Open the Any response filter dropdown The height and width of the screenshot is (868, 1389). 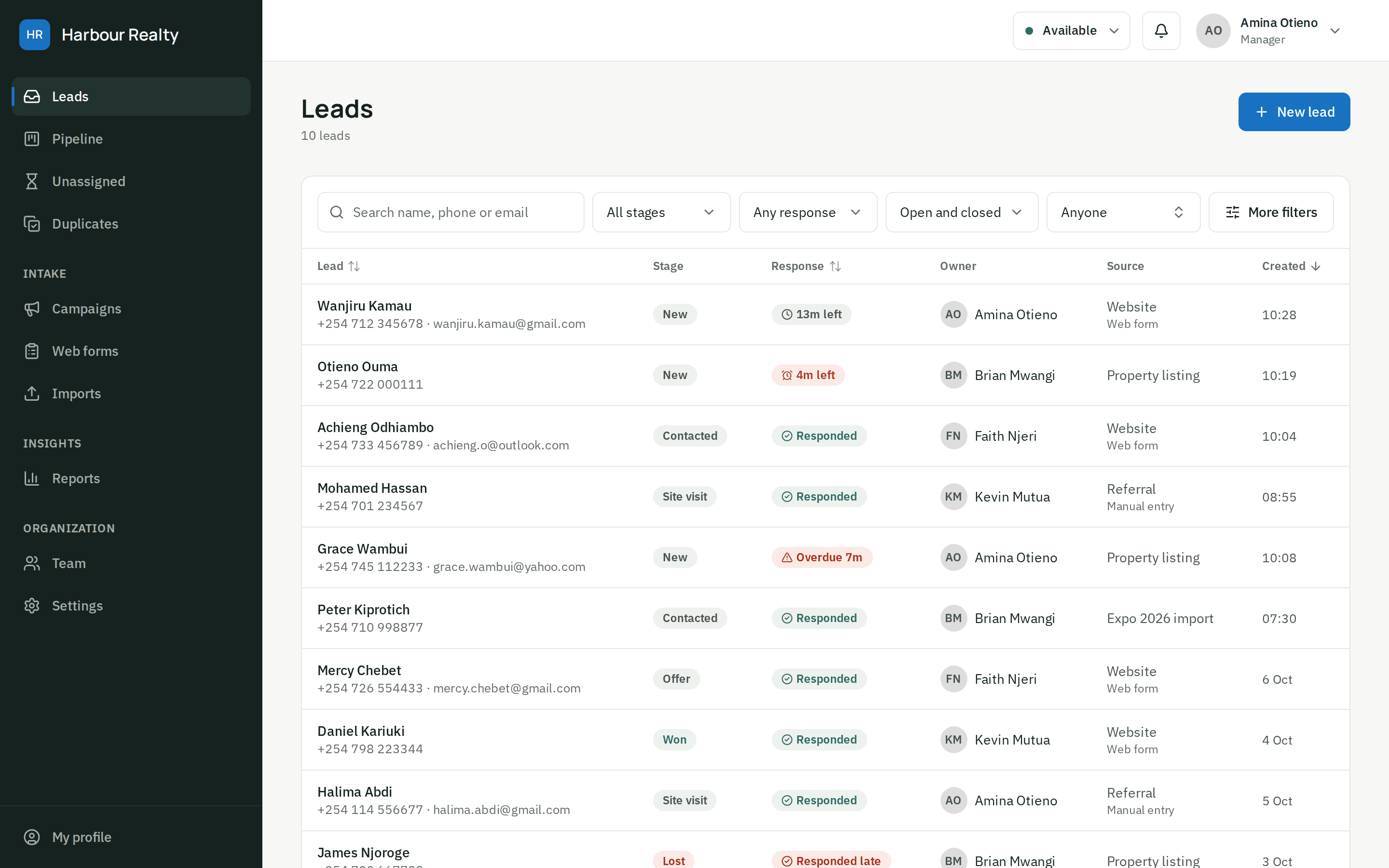pos(807,212)
